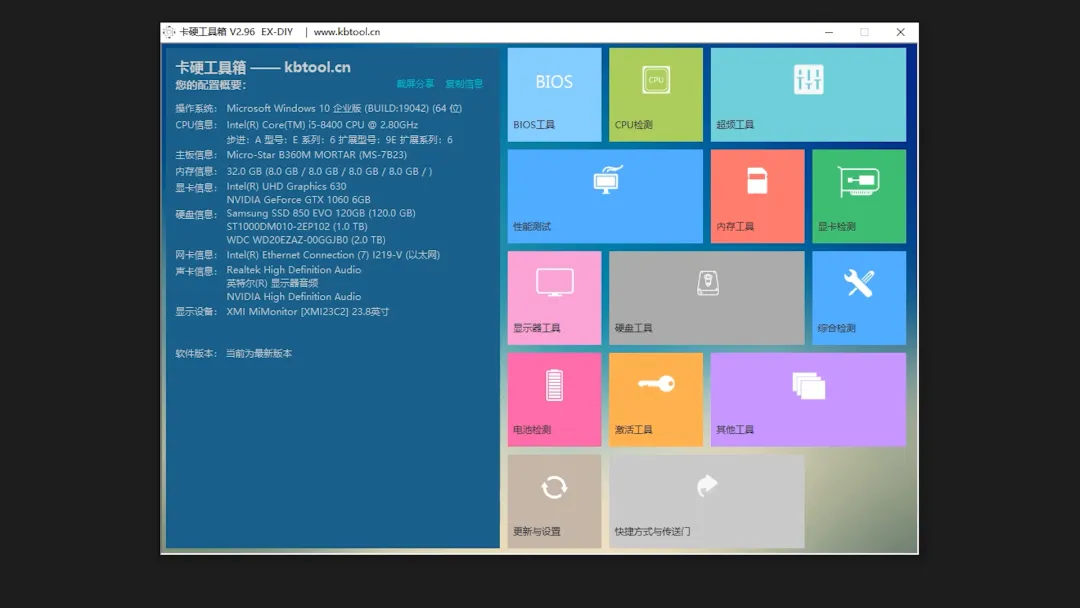Open 显示器工具 (monitor tools)
The width and height of the screenshot is (1080, 608).
[x=554, y=296]
